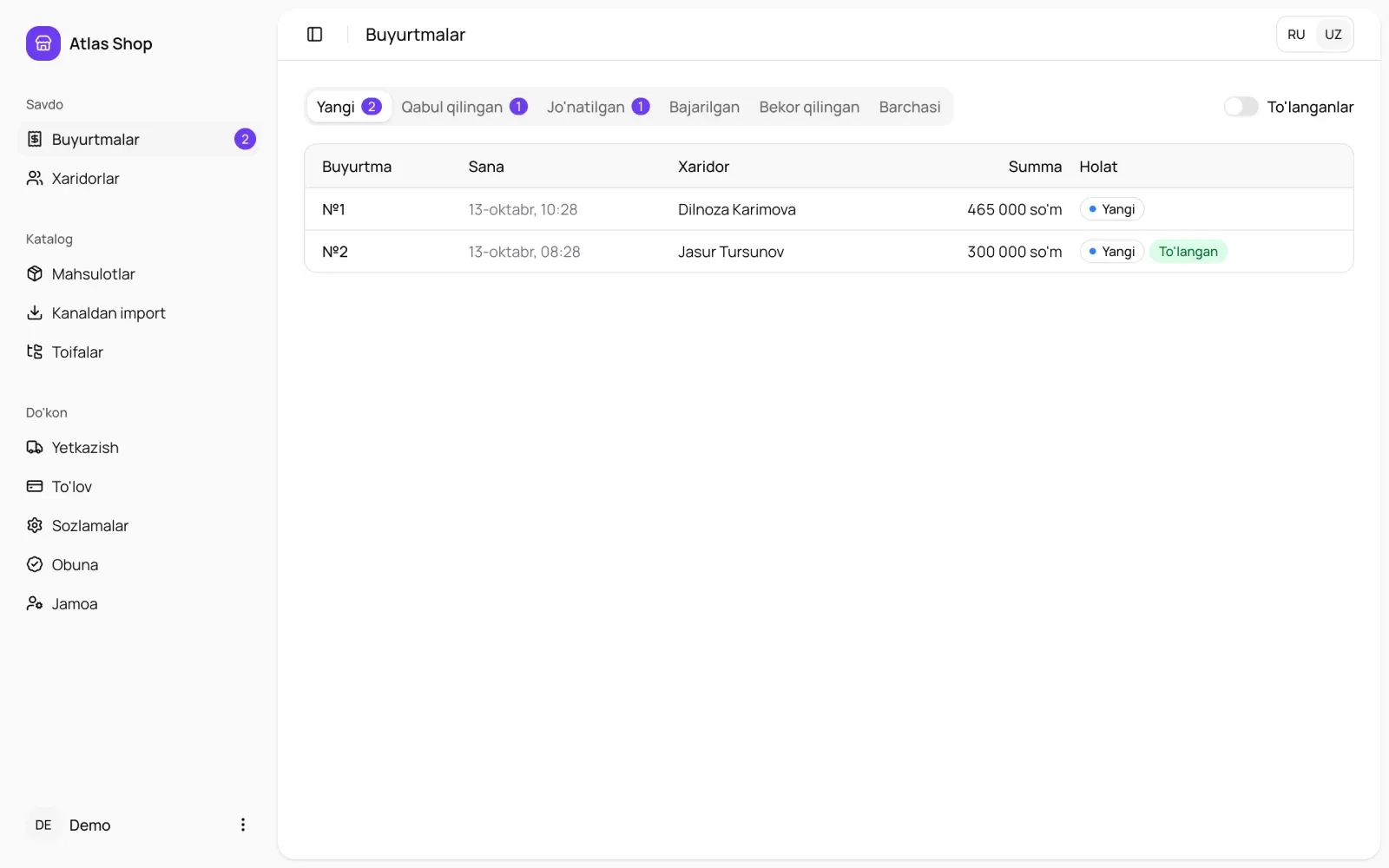Click date 13-oktabr, 08:28
The image size is (1389, 868).
(524, 252)
